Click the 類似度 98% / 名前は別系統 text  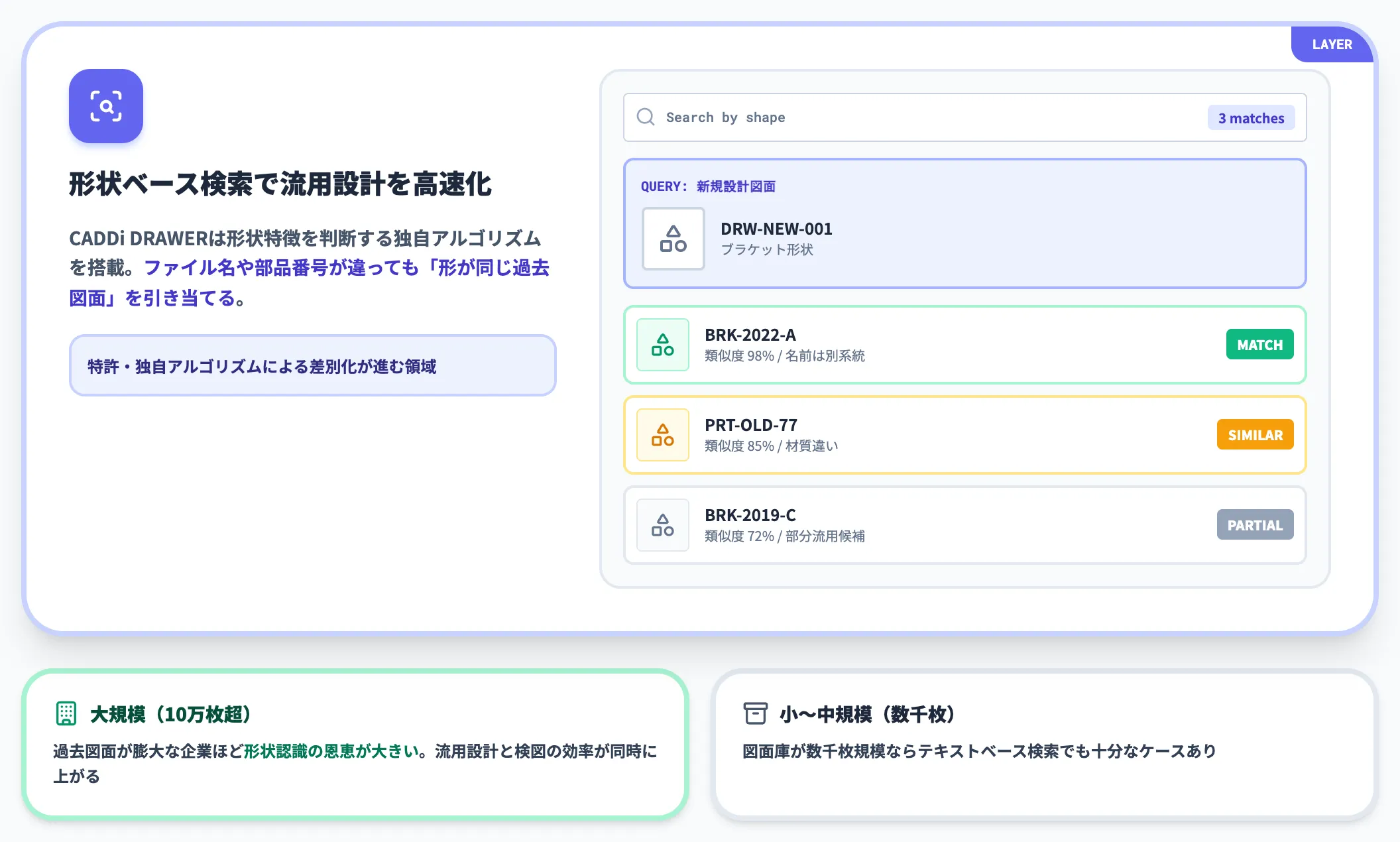785,356
